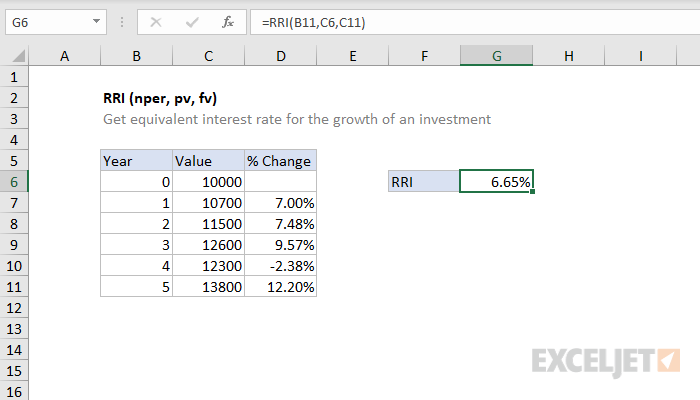Click Value cell 10700

(x=208, y=203)
